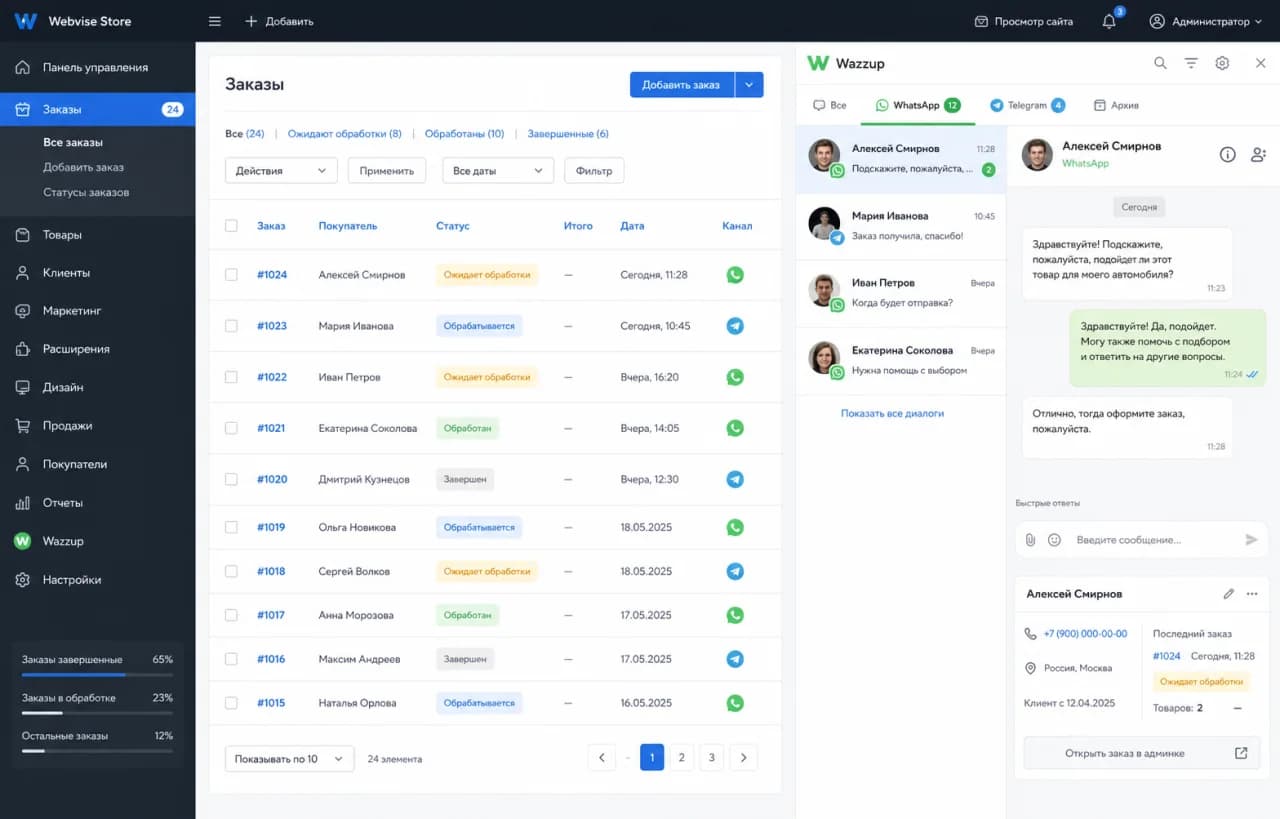Click the hamburger menu icon in top bar

pos(215,21)
